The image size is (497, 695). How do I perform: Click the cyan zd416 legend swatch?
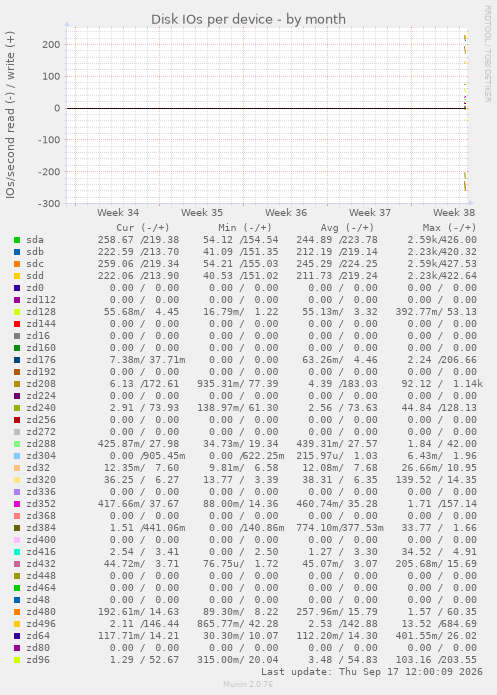coord(17,552)
